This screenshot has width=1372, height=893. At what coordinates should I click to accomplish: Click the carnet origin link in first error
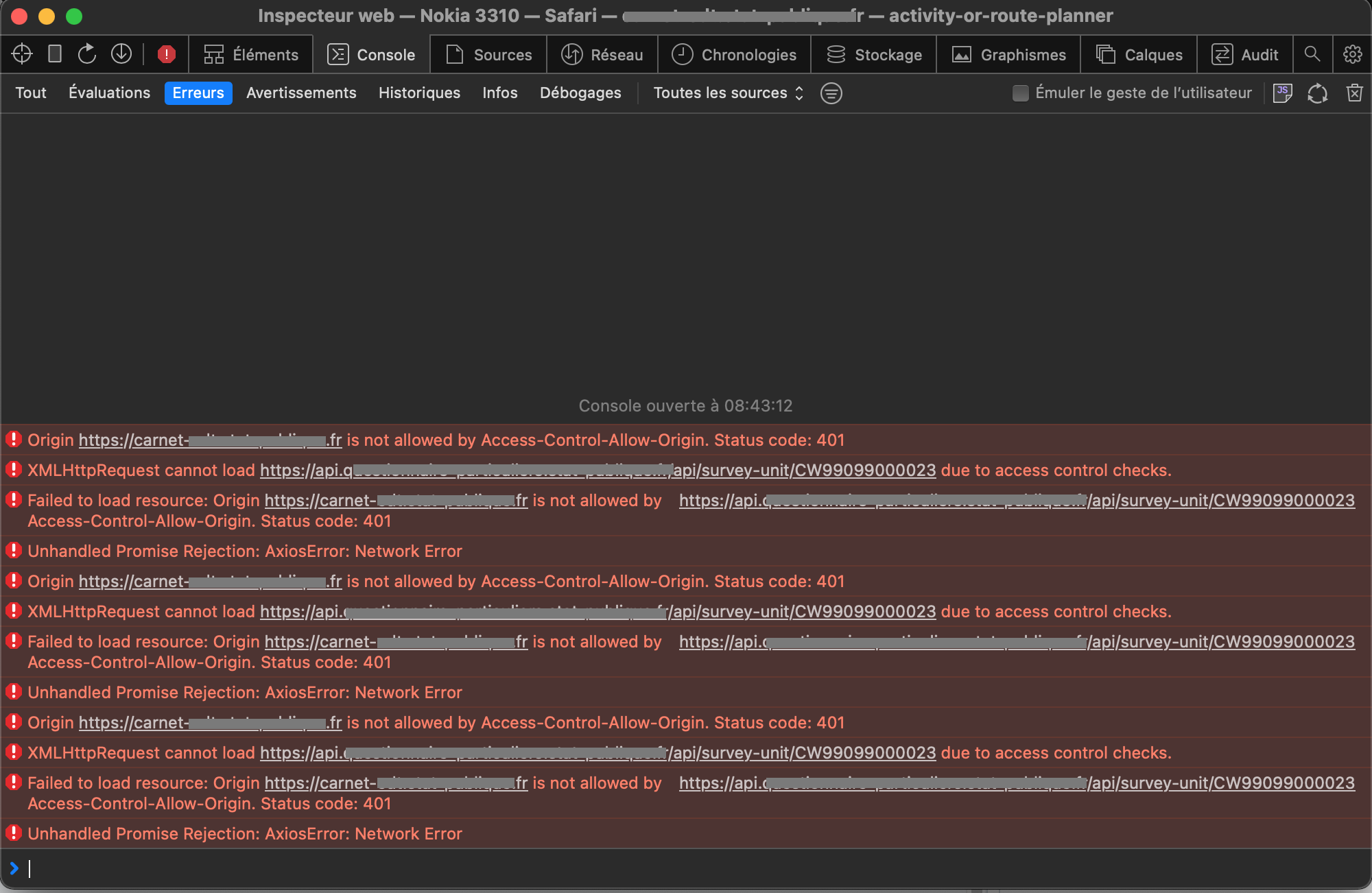[x=210, y=440]
